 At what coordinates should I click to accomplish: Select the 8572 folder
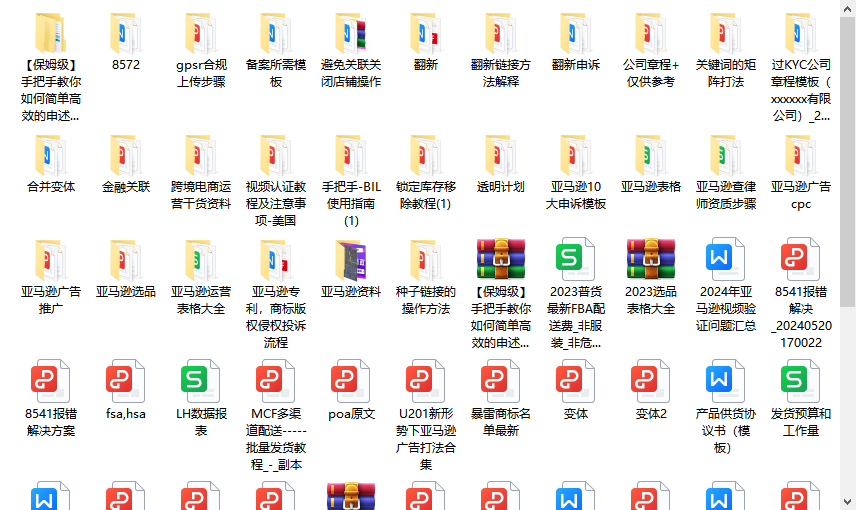pyautogui.click(x=126, y=34)
